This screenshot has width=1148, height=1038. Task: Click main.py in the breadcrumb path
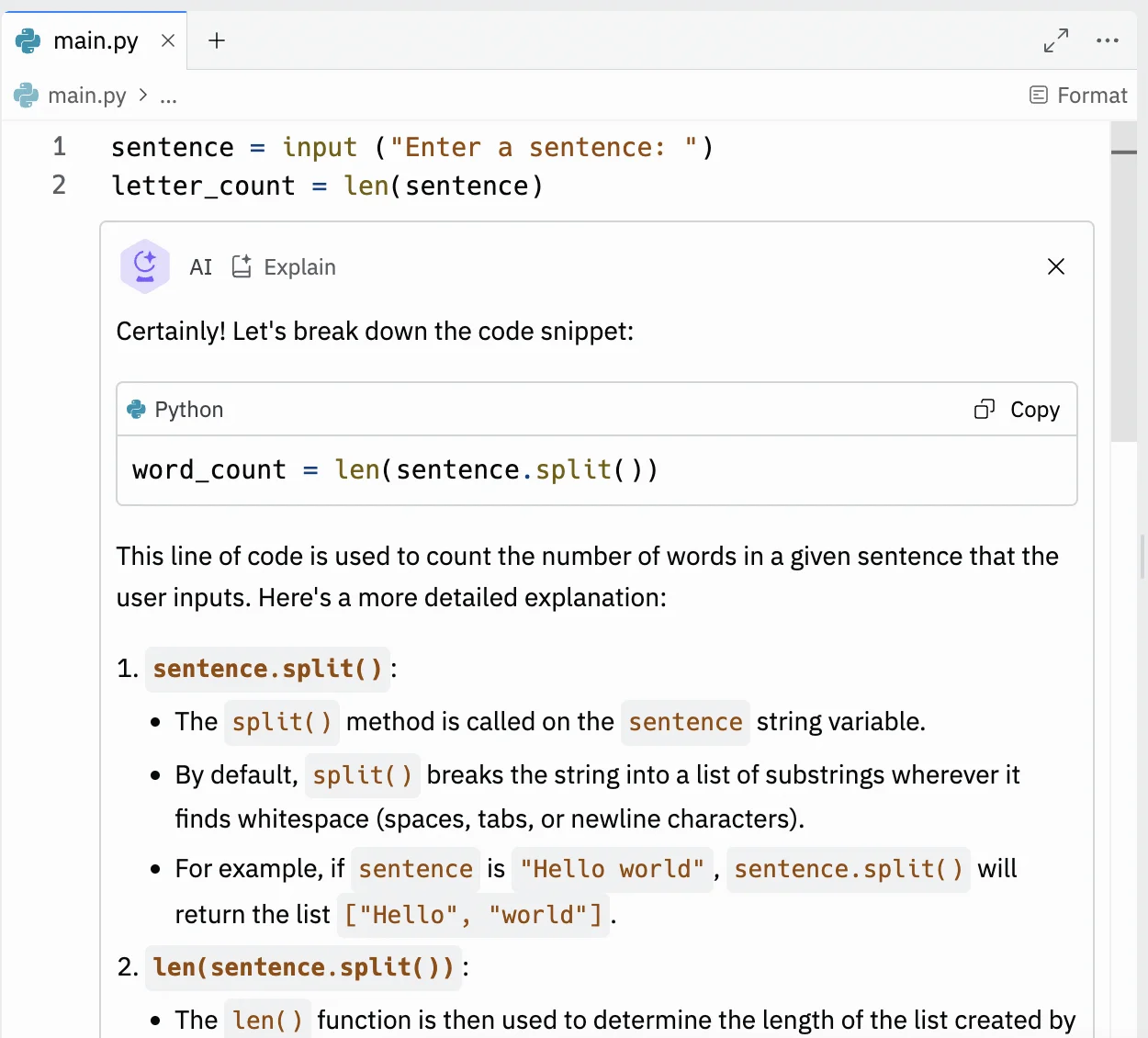point(87,96)
